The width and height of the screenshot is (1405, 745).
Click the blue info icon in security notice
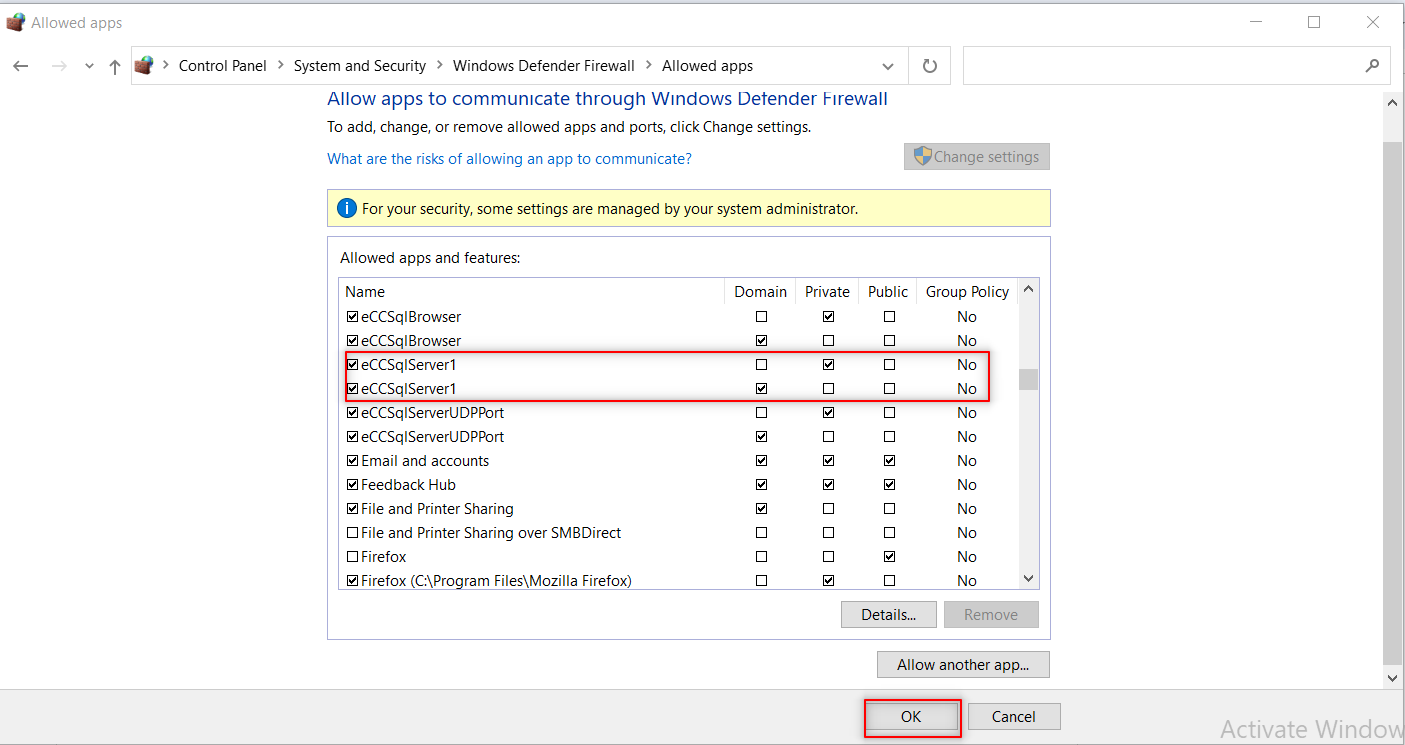346,208
